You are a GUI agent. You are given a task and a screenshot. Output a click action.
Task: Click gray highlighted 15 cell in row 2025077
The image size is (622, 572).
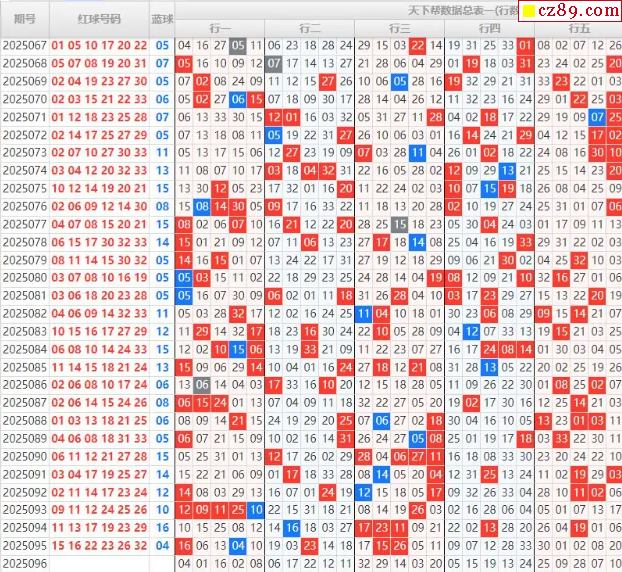tap(399, 225)
